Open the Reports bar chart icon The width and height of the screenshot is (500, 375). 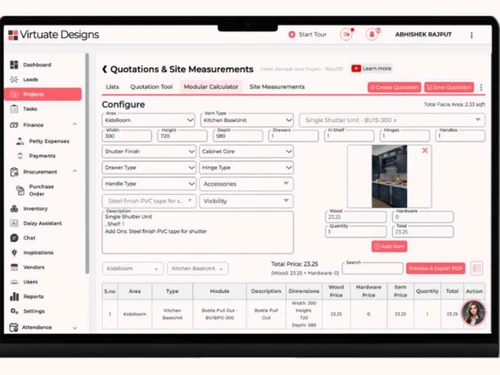point(14,296)
